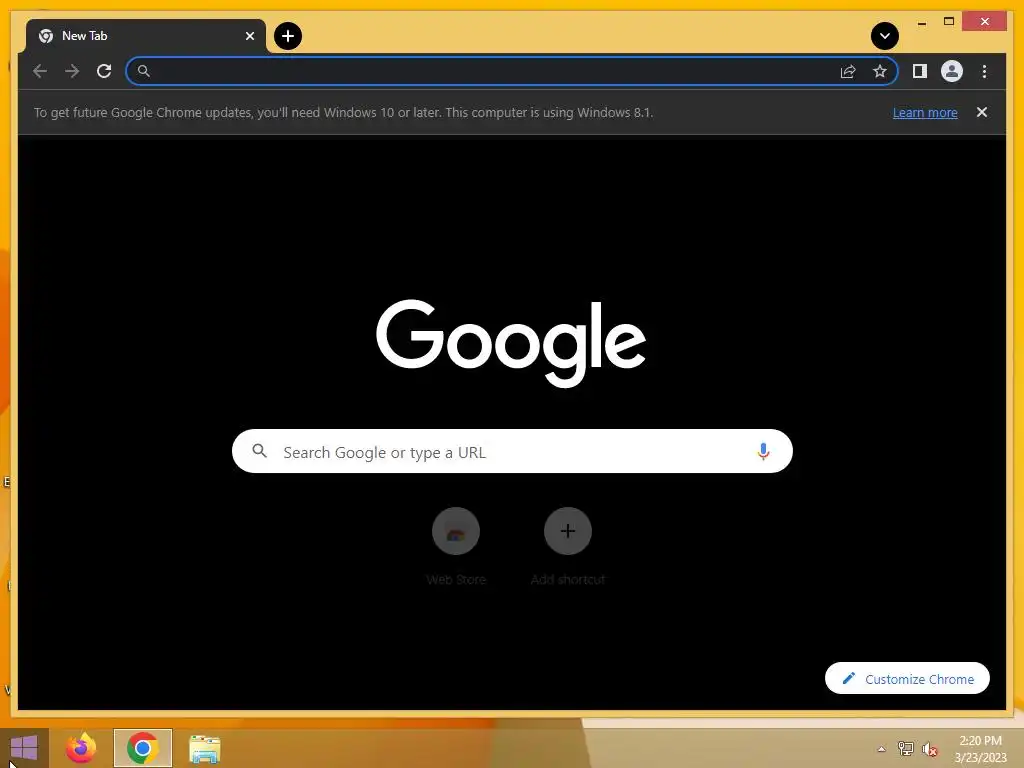The width and height of the screenshot is (1024, 768).
Task: Open File Explorer from the taskbar
Action: 204,748
